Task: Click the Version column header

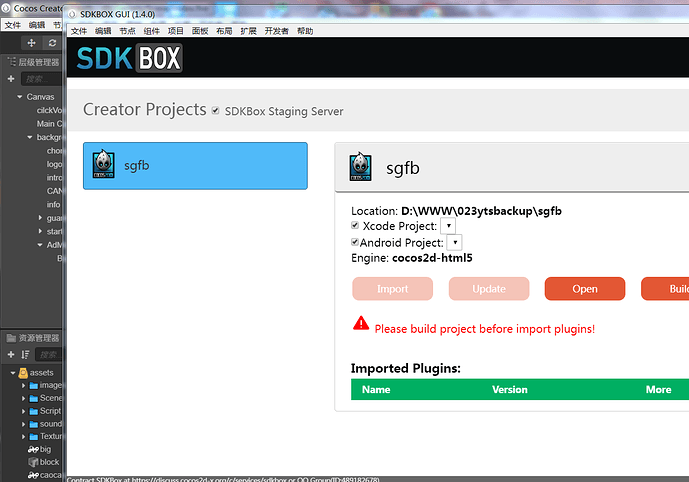Action: tap(509, 389)
